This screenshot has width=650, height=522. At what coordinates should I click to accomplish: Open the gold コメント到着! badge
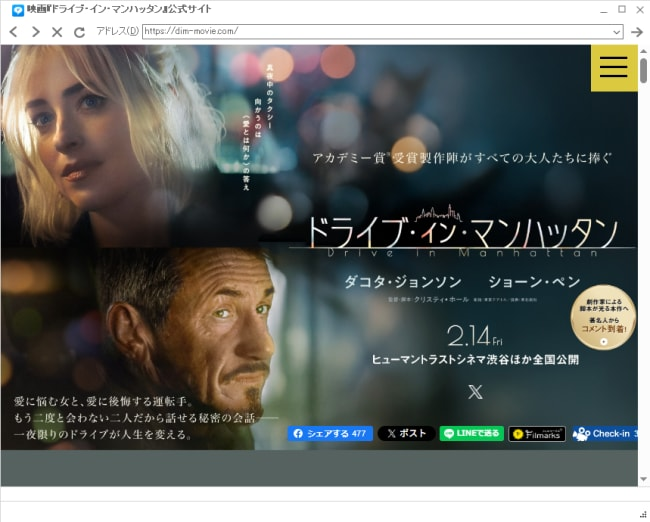604,317
